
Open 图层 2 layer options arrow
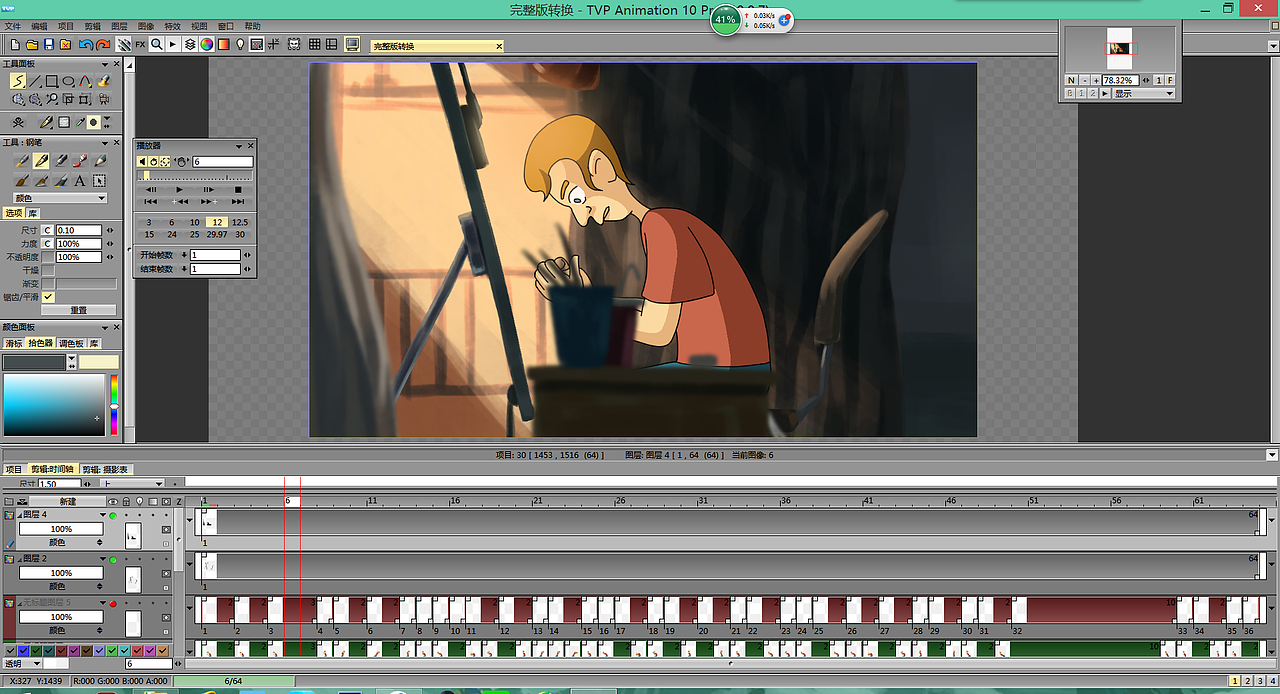click(x=103, y=559)
